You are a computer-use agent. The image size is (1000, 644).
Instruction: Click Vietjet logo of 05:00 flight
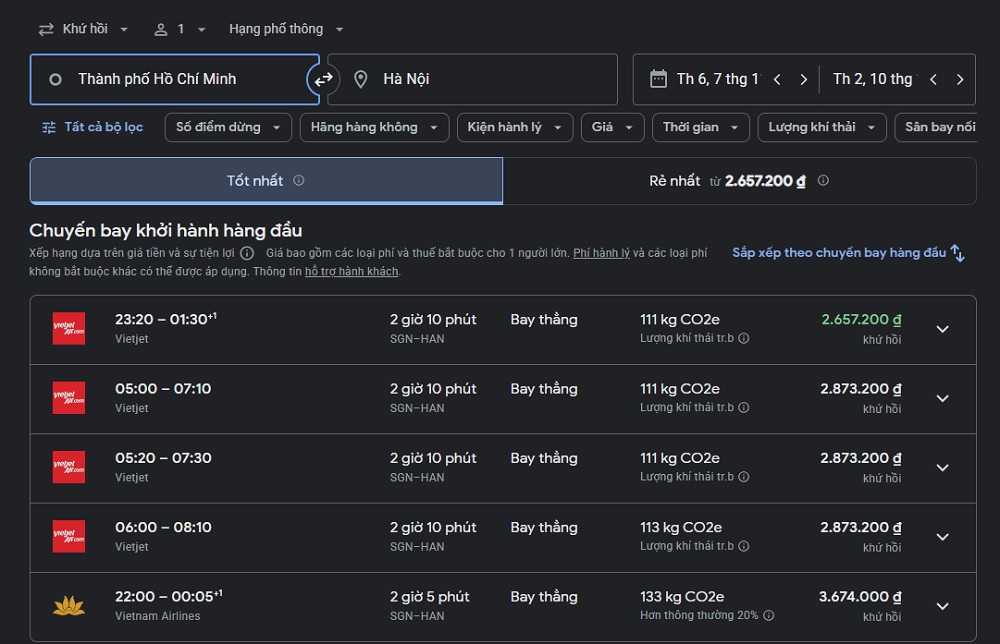click(x=69, y=399)
